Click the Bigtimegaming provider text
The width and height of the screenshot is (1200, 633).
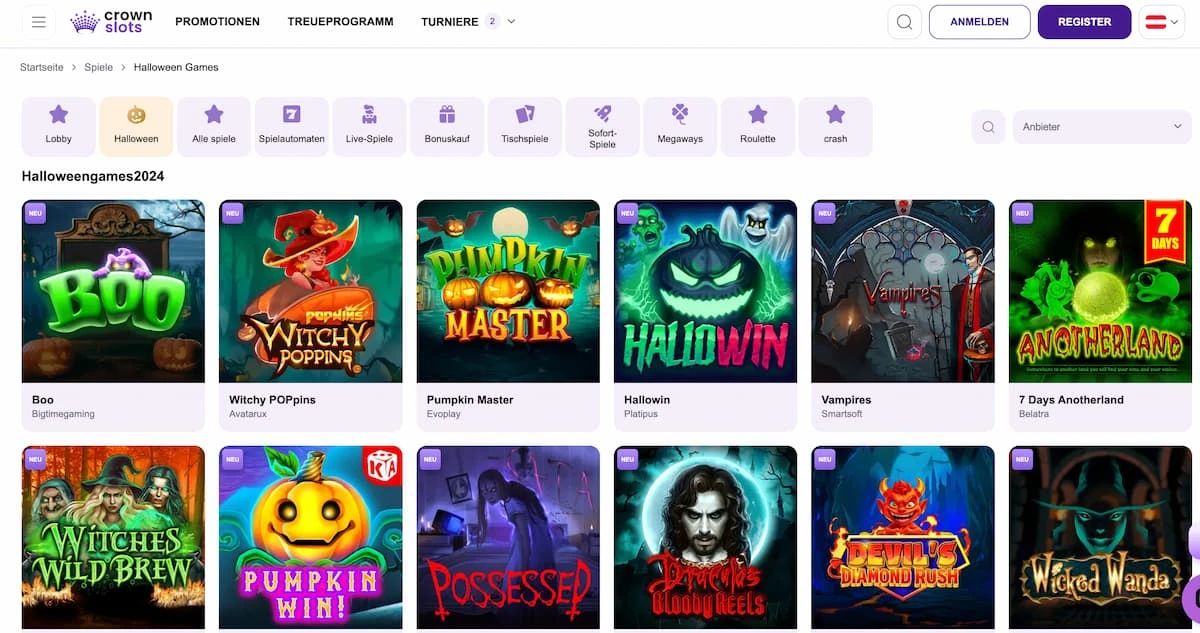tap(63, 414)
